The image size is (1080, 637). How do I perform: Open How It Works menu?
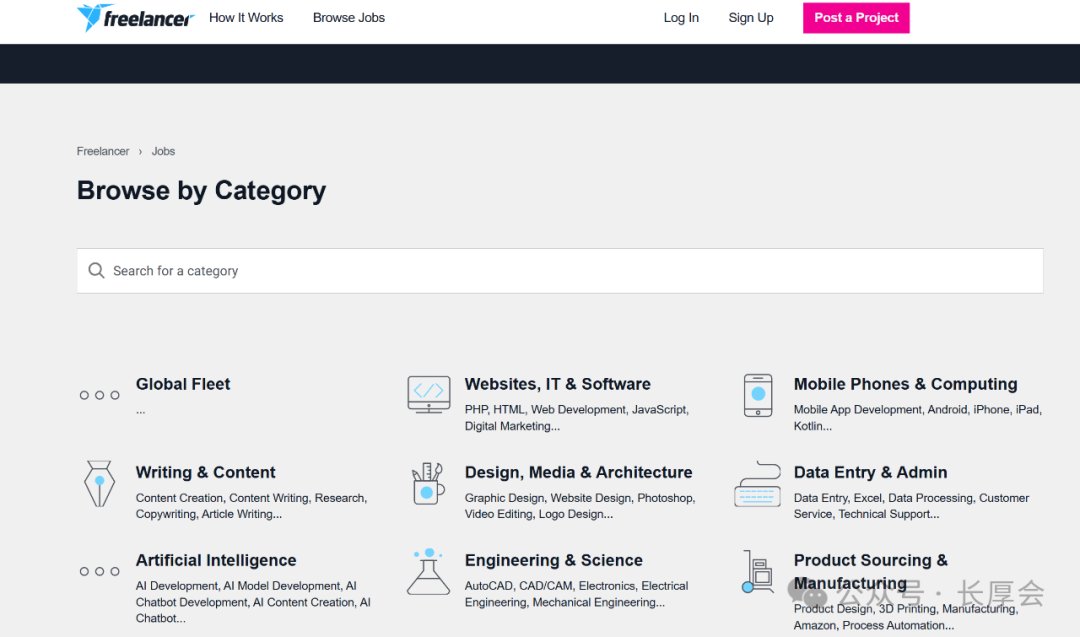coord(246,18)
